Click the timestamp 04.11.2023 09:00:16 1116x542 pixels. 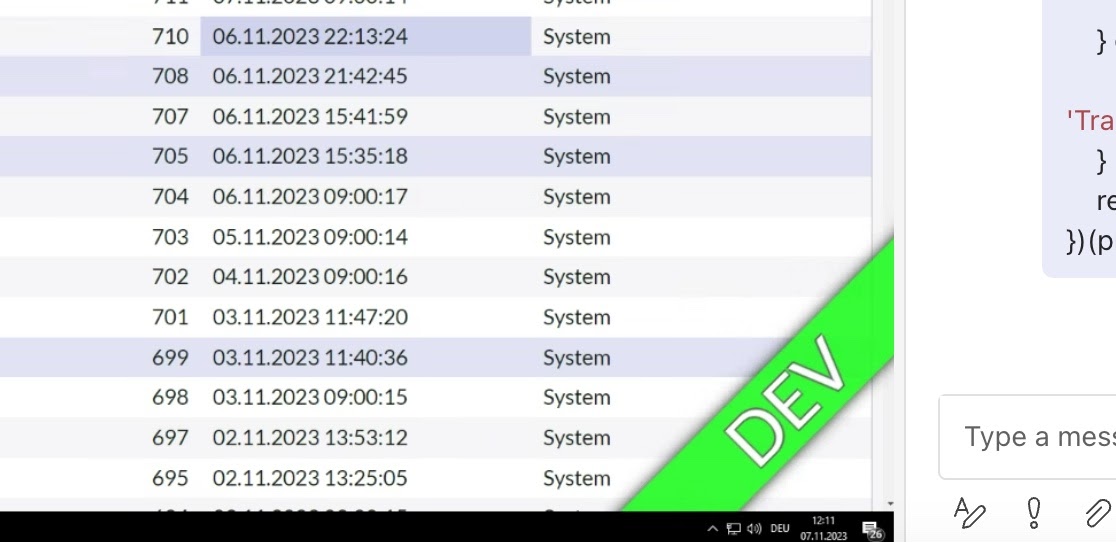[310, 277]
